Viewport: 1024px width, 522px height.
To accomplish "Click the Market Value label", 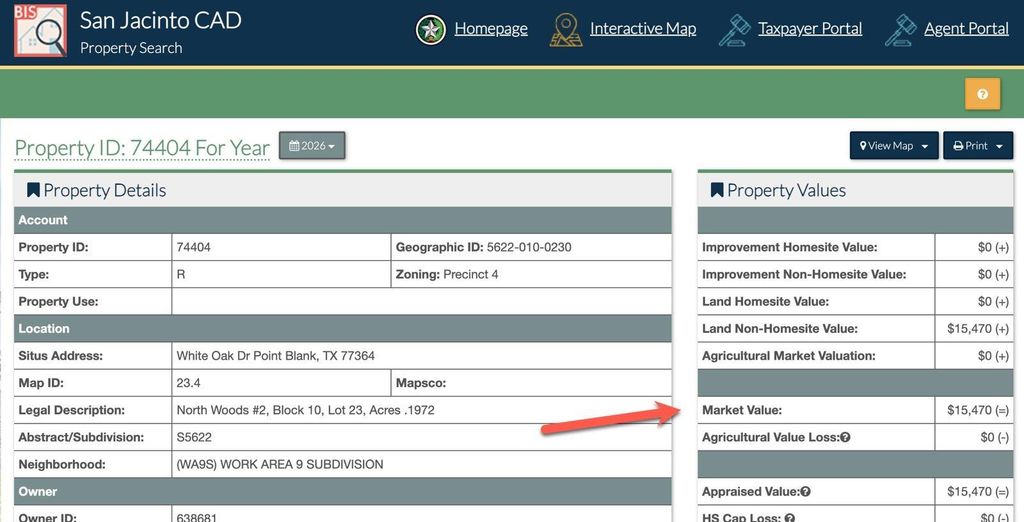I will tap(742, 410).
